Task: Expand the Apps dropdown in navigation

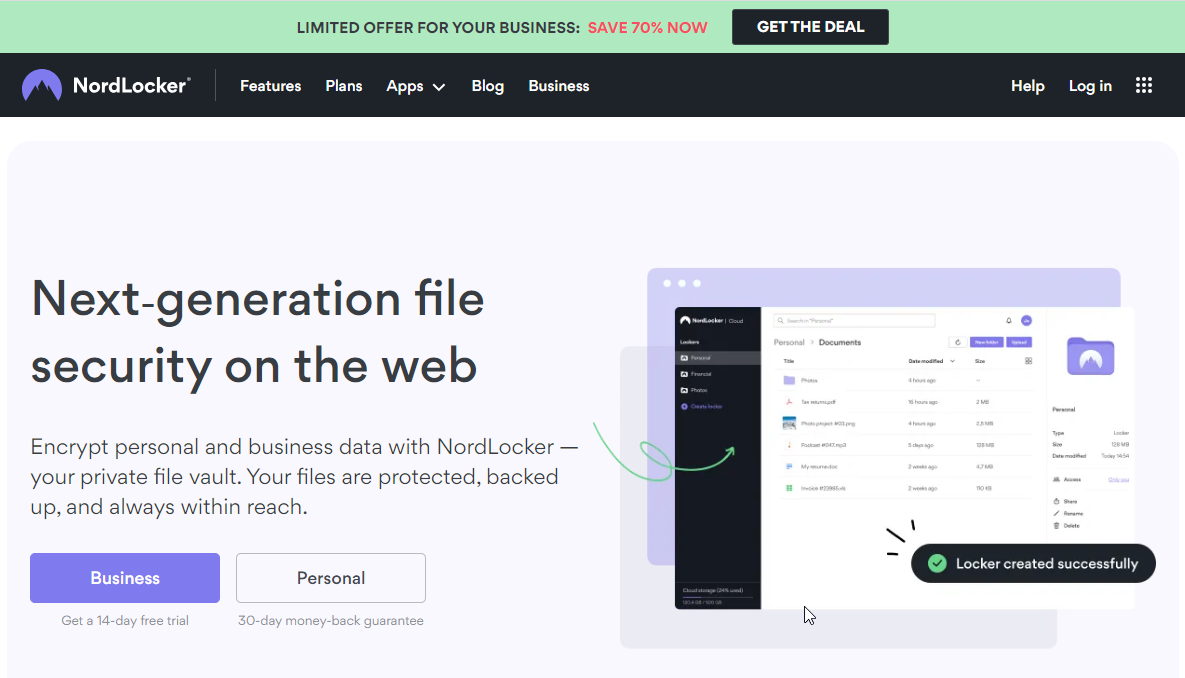Action: tap(415, 86)
